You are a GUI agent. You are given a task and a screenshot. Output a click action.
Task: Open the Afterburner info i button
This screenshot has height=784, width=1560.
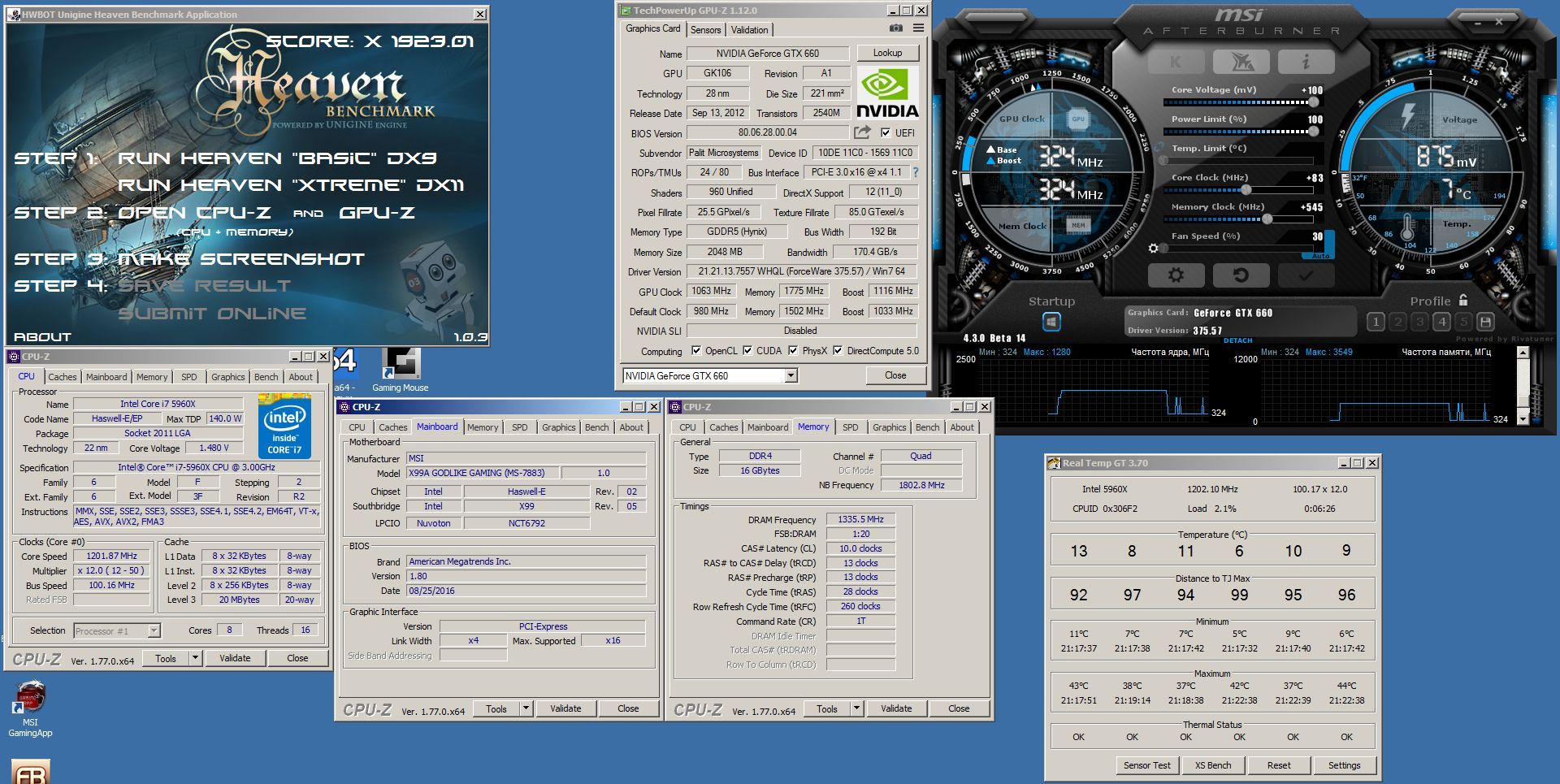1306,62
